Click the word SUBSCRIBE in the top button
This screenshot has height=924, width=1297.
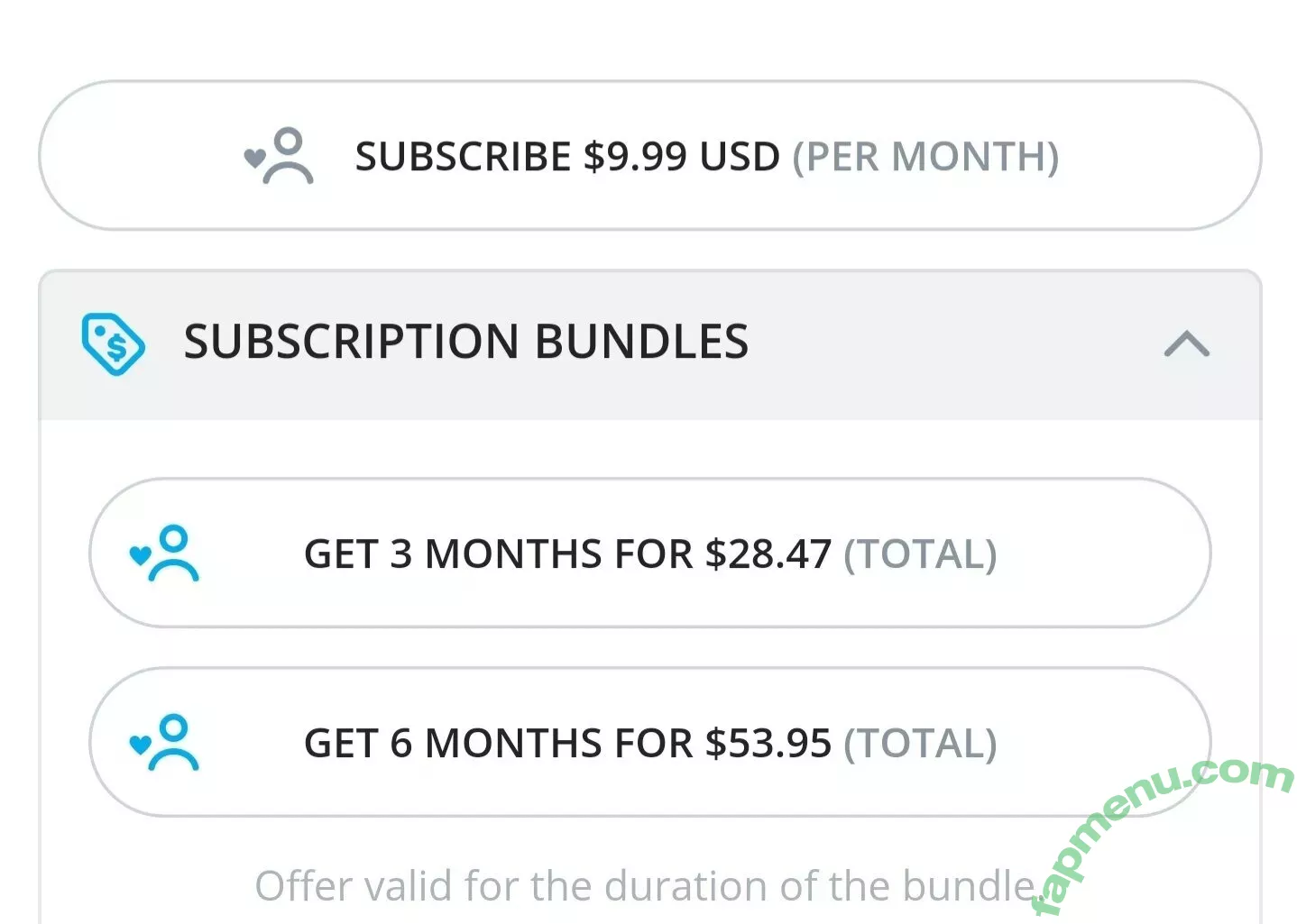(463, 157)
